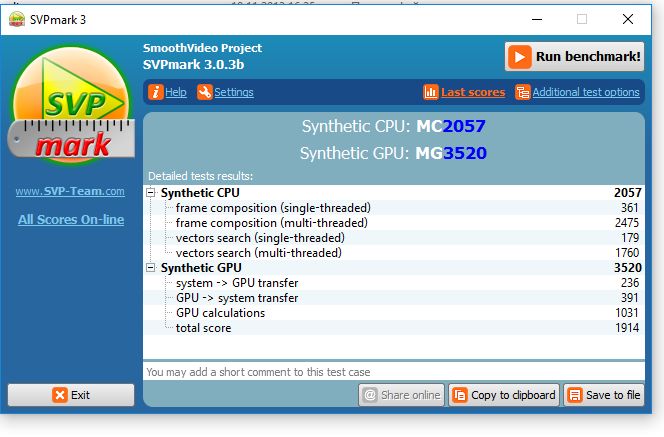Click the orange play icon on Run benchmark

[x=519, y=57]
